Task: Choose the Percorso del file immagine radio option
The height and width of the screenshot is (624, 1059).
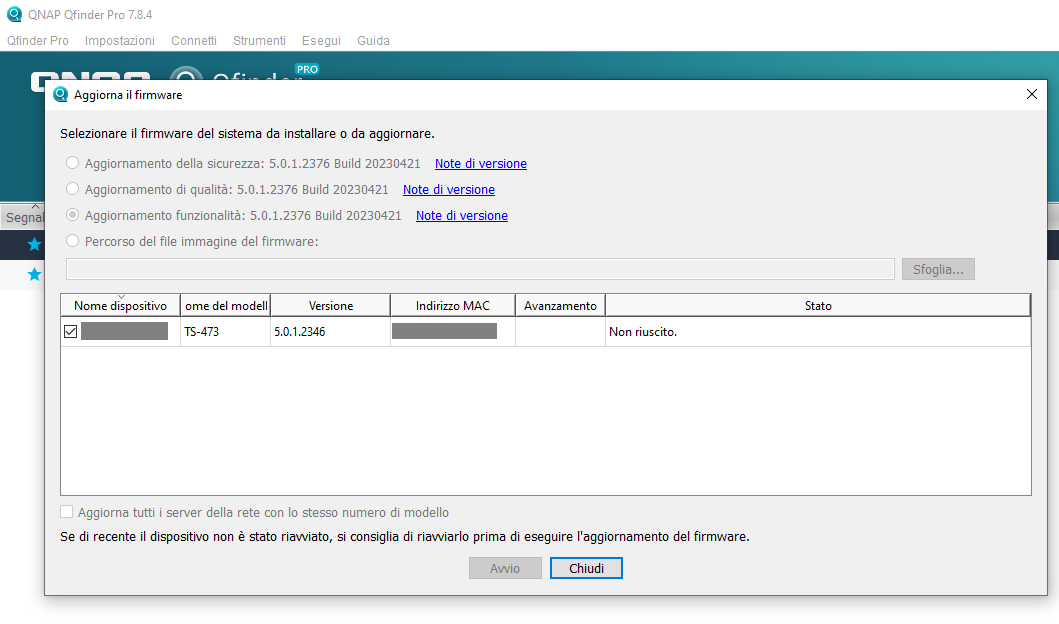Action: [73, 241]
